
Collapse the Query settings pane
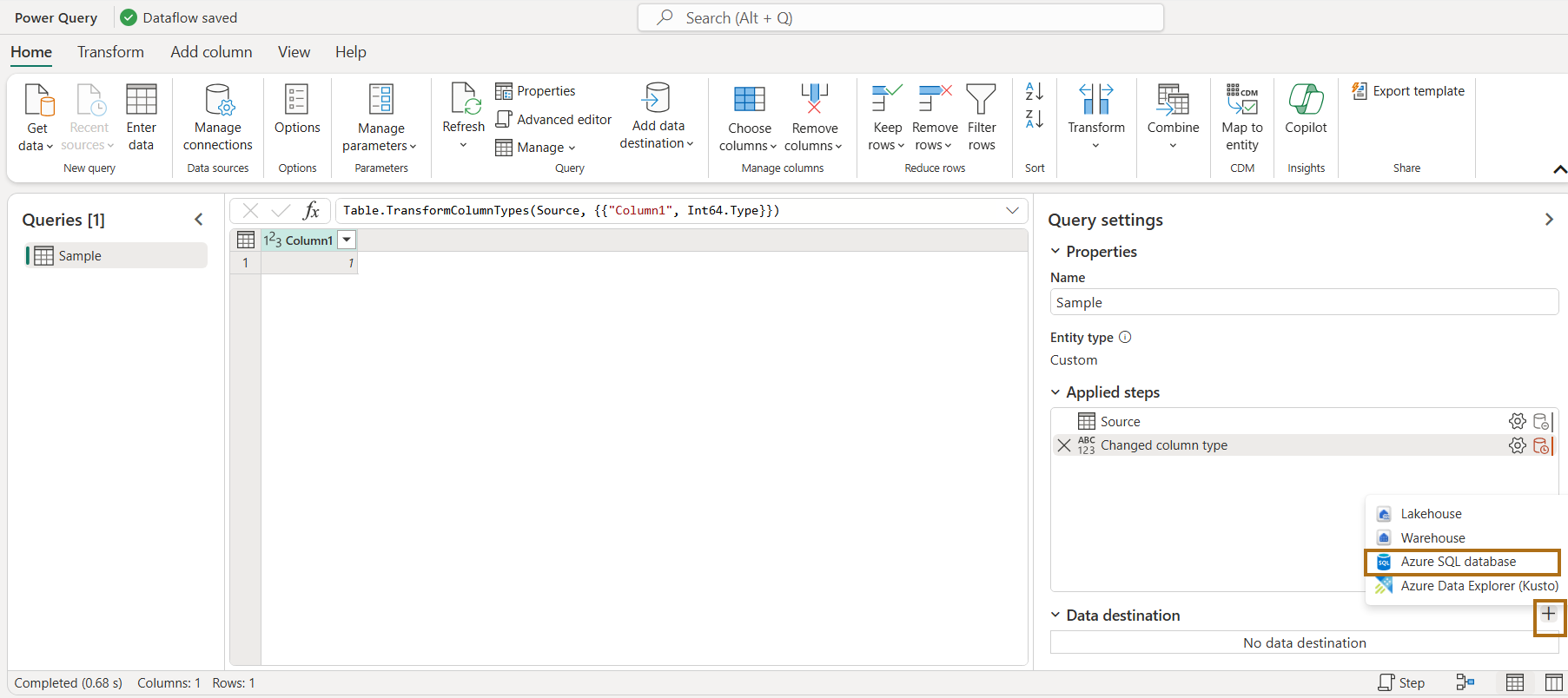point(1549,220)
